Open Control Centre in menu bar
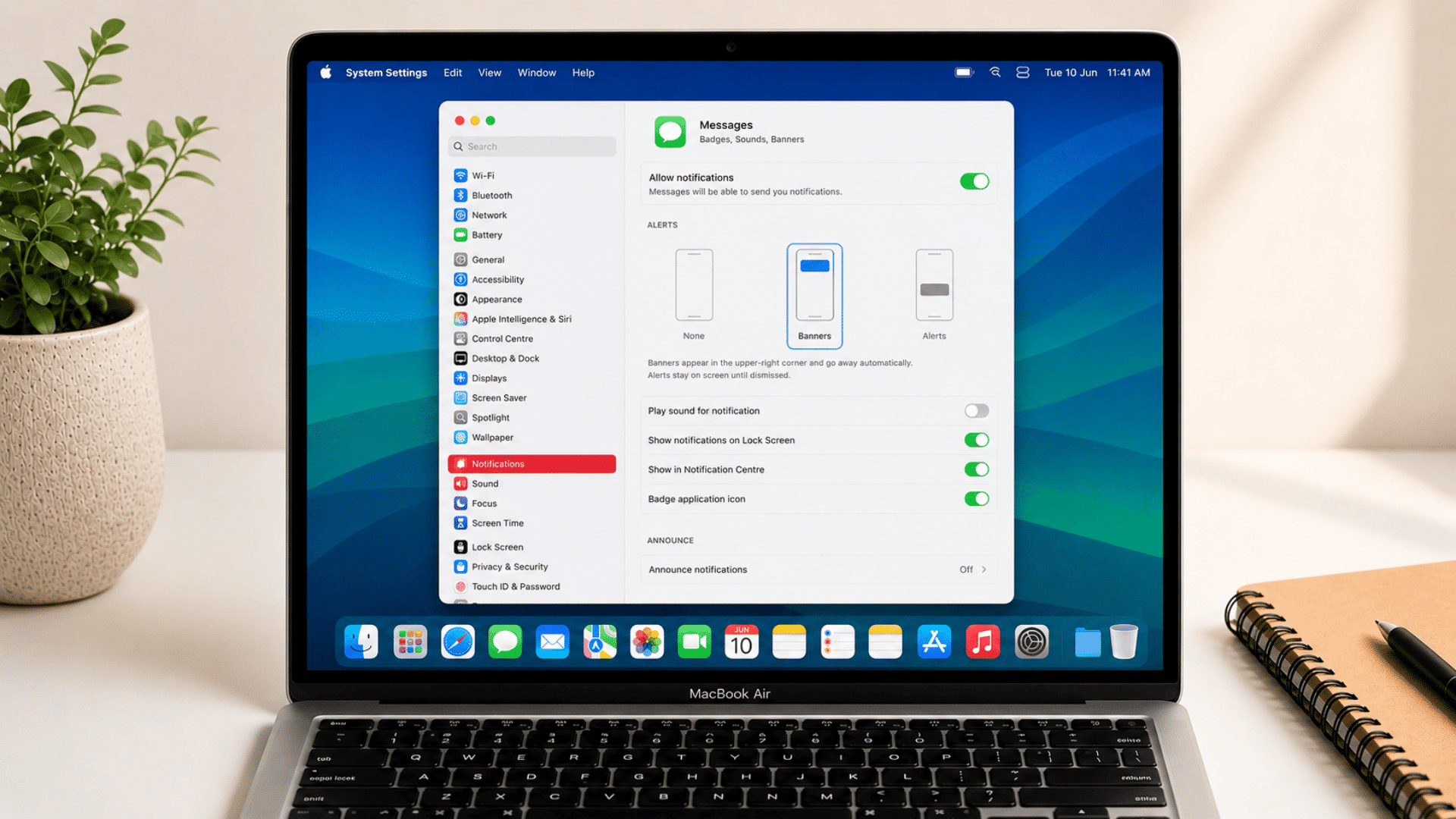This screenshot has width=1456, height=819. (x=1023, y=73)
